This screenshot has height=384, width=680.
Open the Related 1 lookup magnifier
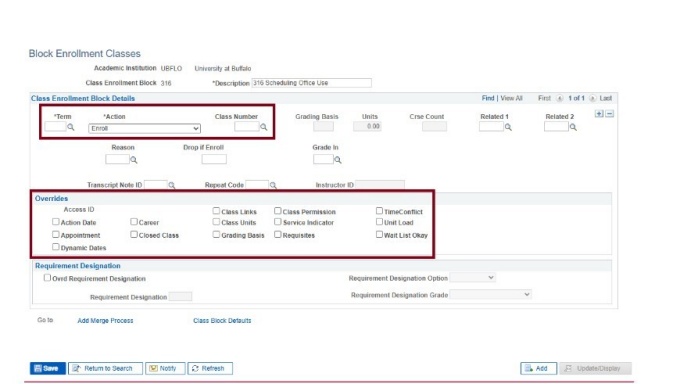coord(508,127)
